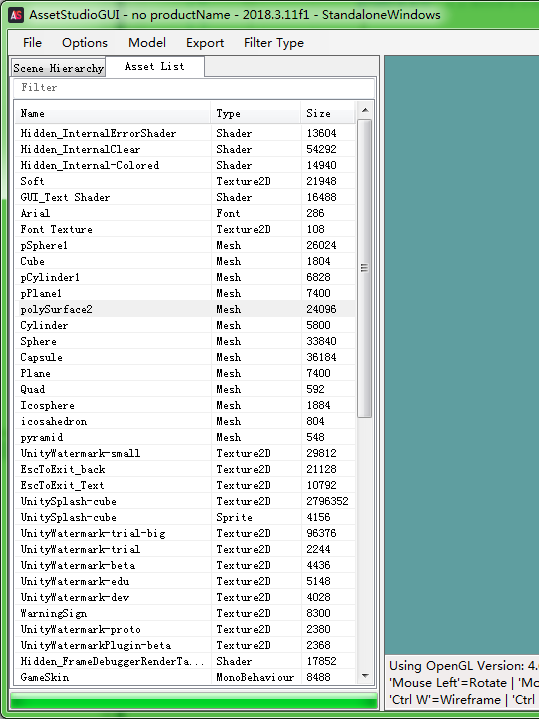539x719 pixels.
Task: Click the scrollbar up arrow in asset list
Action: point(365,110)
